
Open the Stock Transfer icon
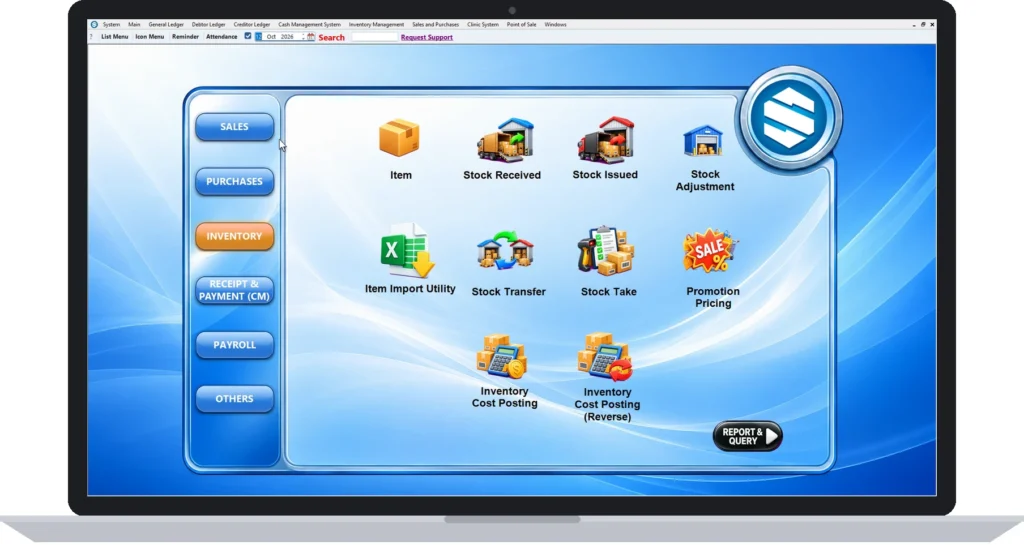click(505, 250)
